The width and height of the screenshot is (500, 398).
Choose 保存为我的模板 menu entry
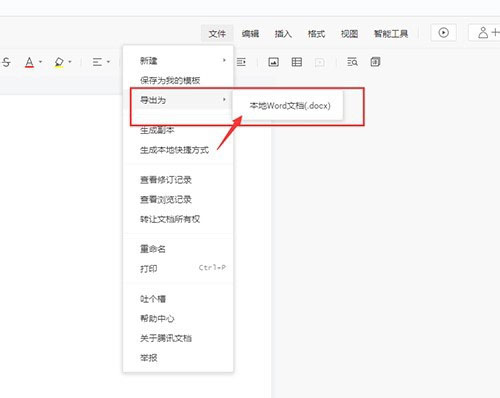point(178,80)
